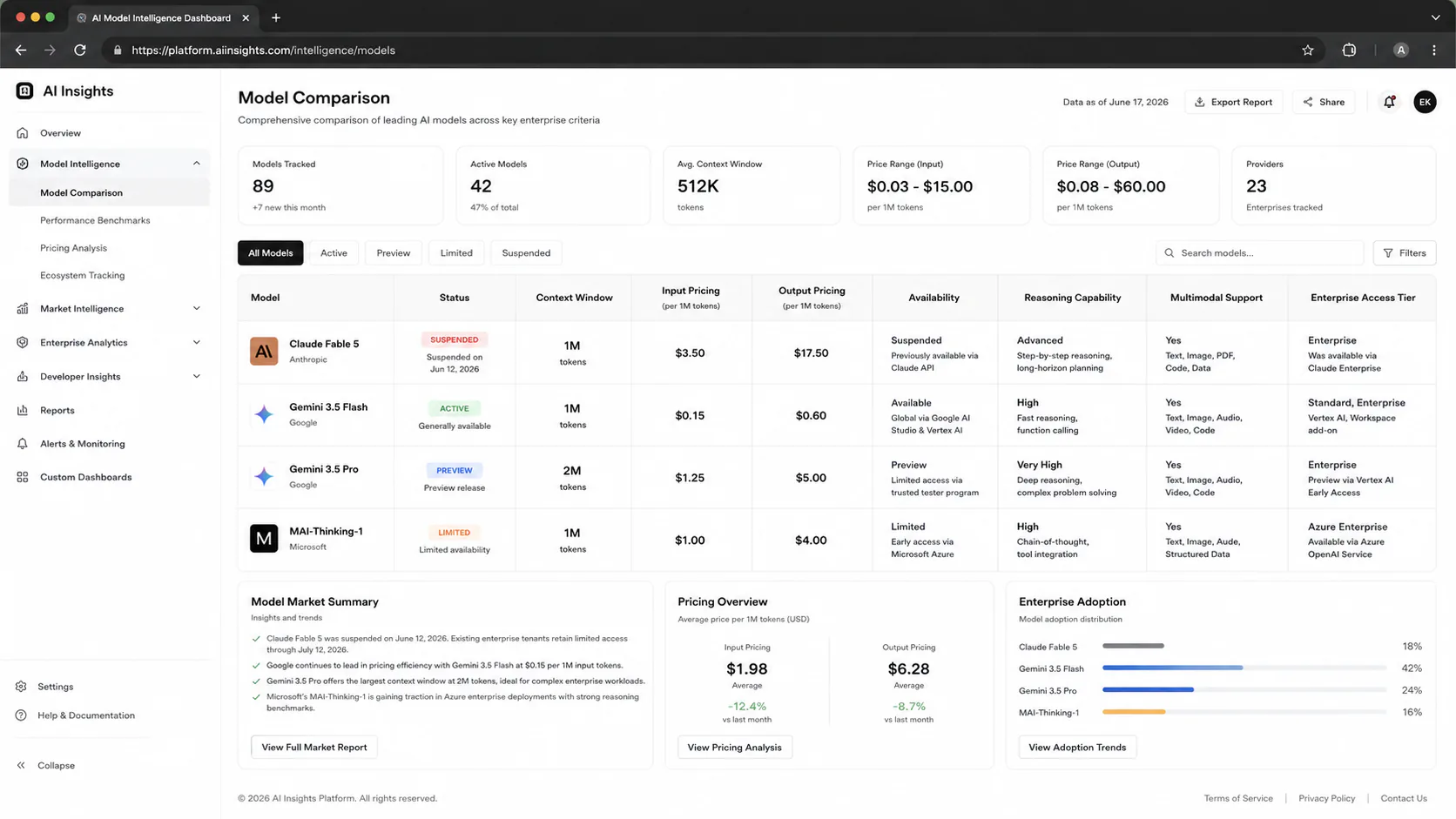Open a new browser tab
Image resolution: width=1456 pixels, height=819 pixels.
tap(276, 17)
